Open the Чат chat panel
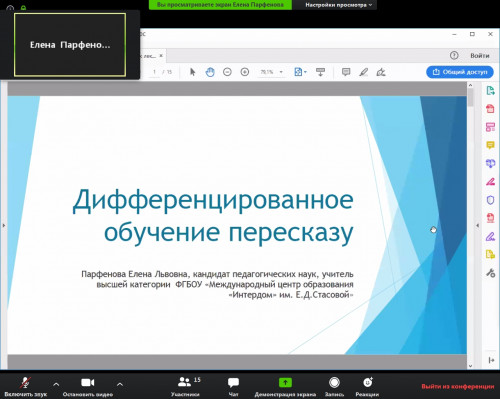Image resolution: width=500 pixels, height=399 pixels. (233, 387)
